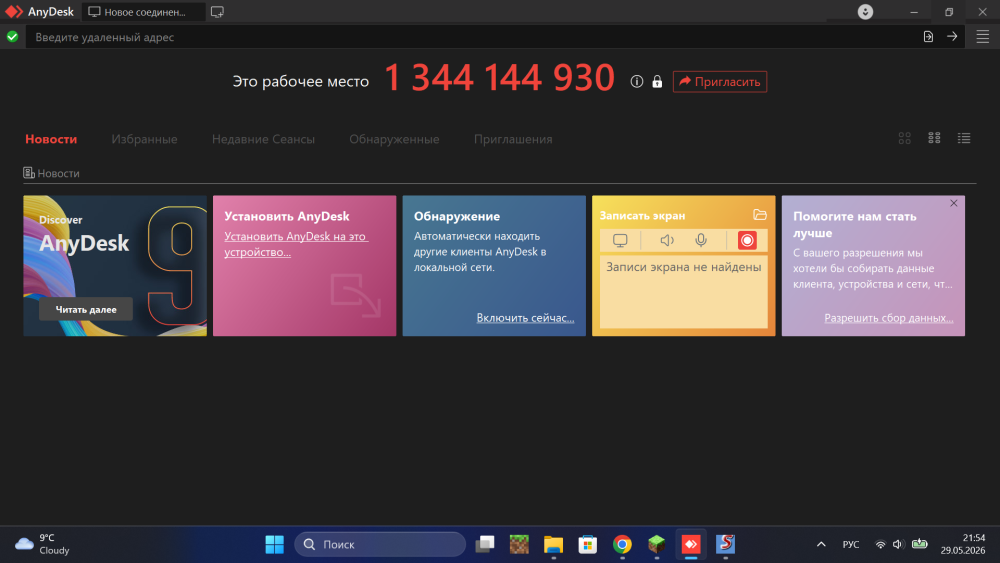Image resolution: width=1000 pixels, height=563 pixels.
Task: Click the Записи экрана не найдены text
Action: click(x=684, y=267)
